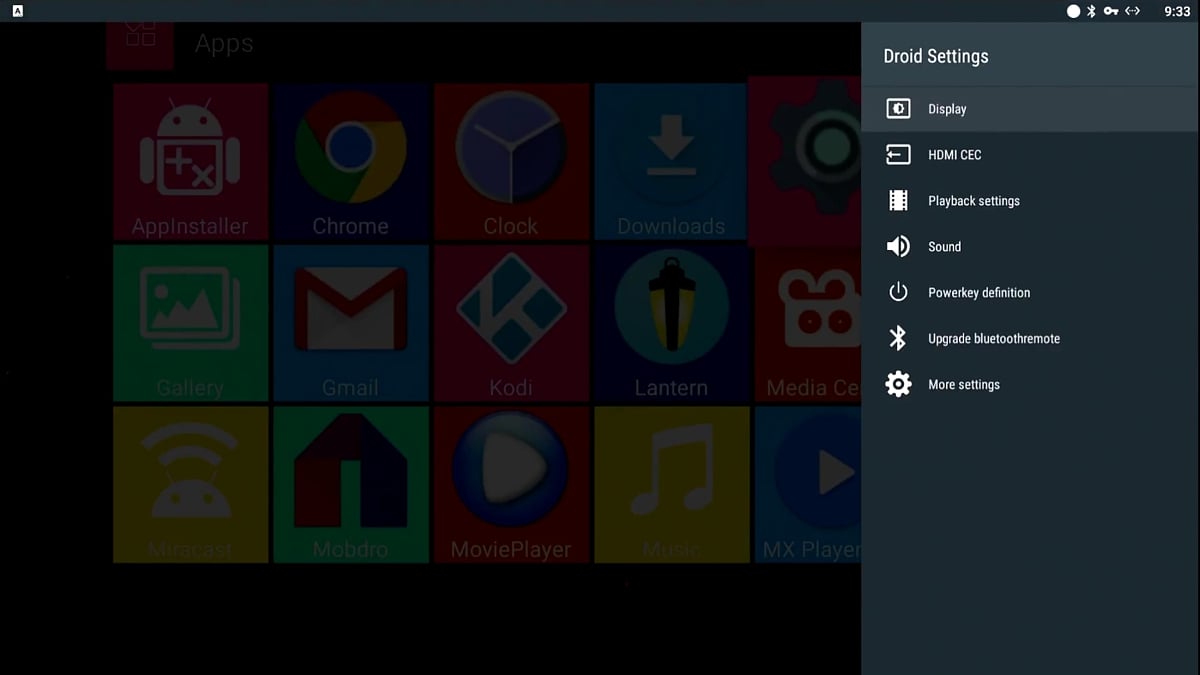
Task: Click the VPN key status icon
Action: point(1111,11)
